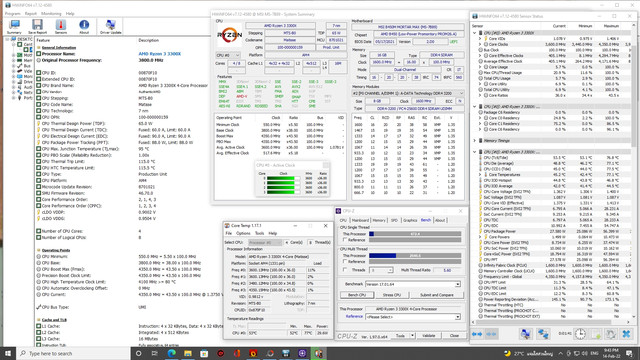Open the Core Temp taskbar icon
This screenshot has height=360, width=640.
[x=318, y=353]
